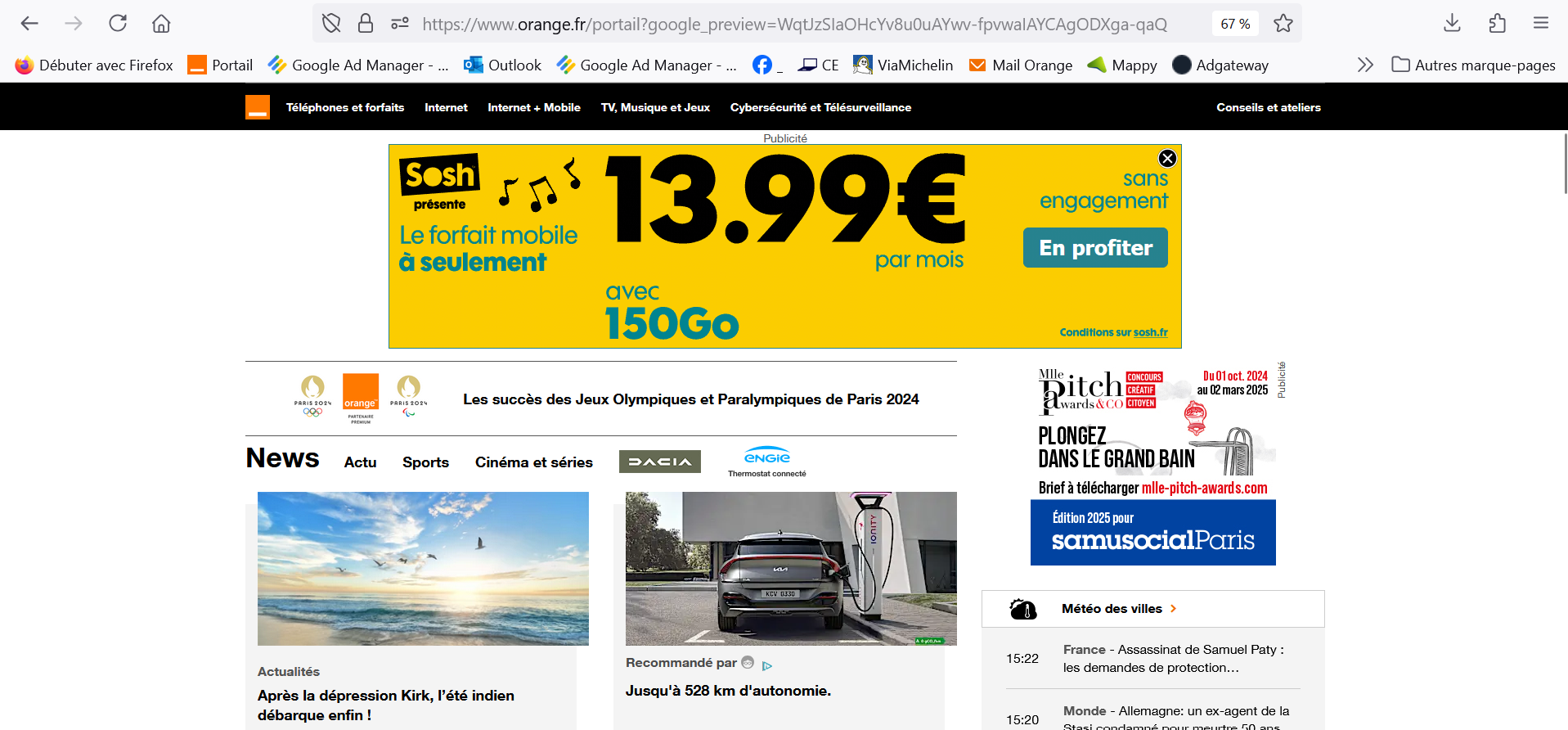Click the Orange logo in navbar

(258, 107)
